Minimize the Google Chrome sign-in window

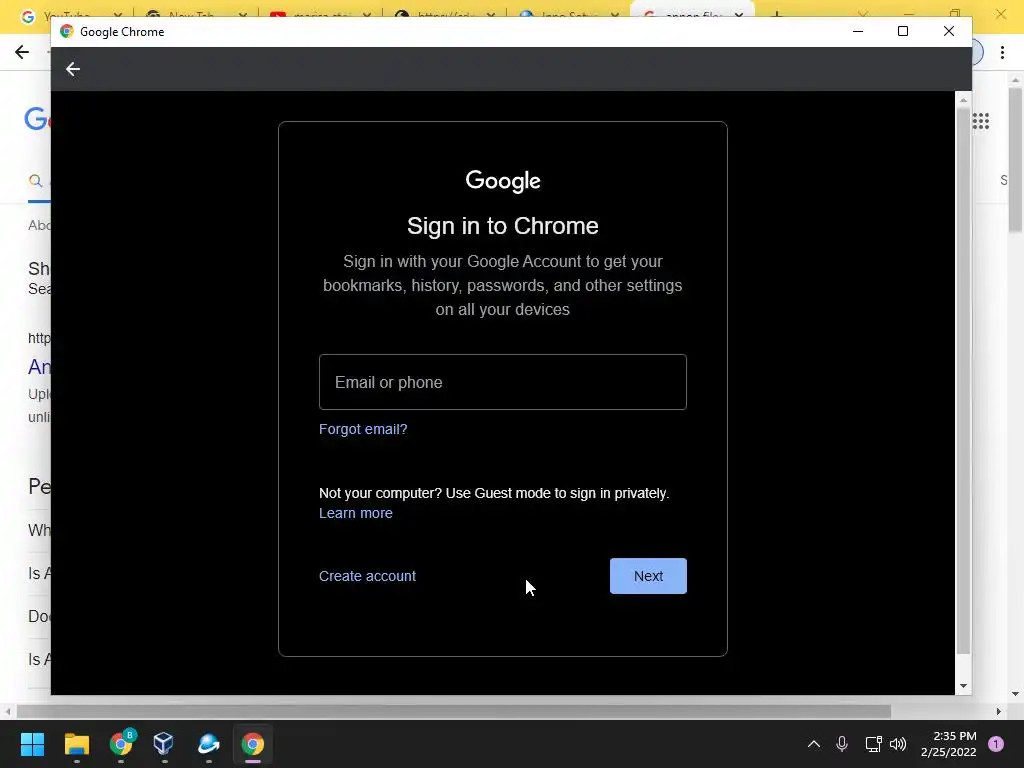click(858, 31)
